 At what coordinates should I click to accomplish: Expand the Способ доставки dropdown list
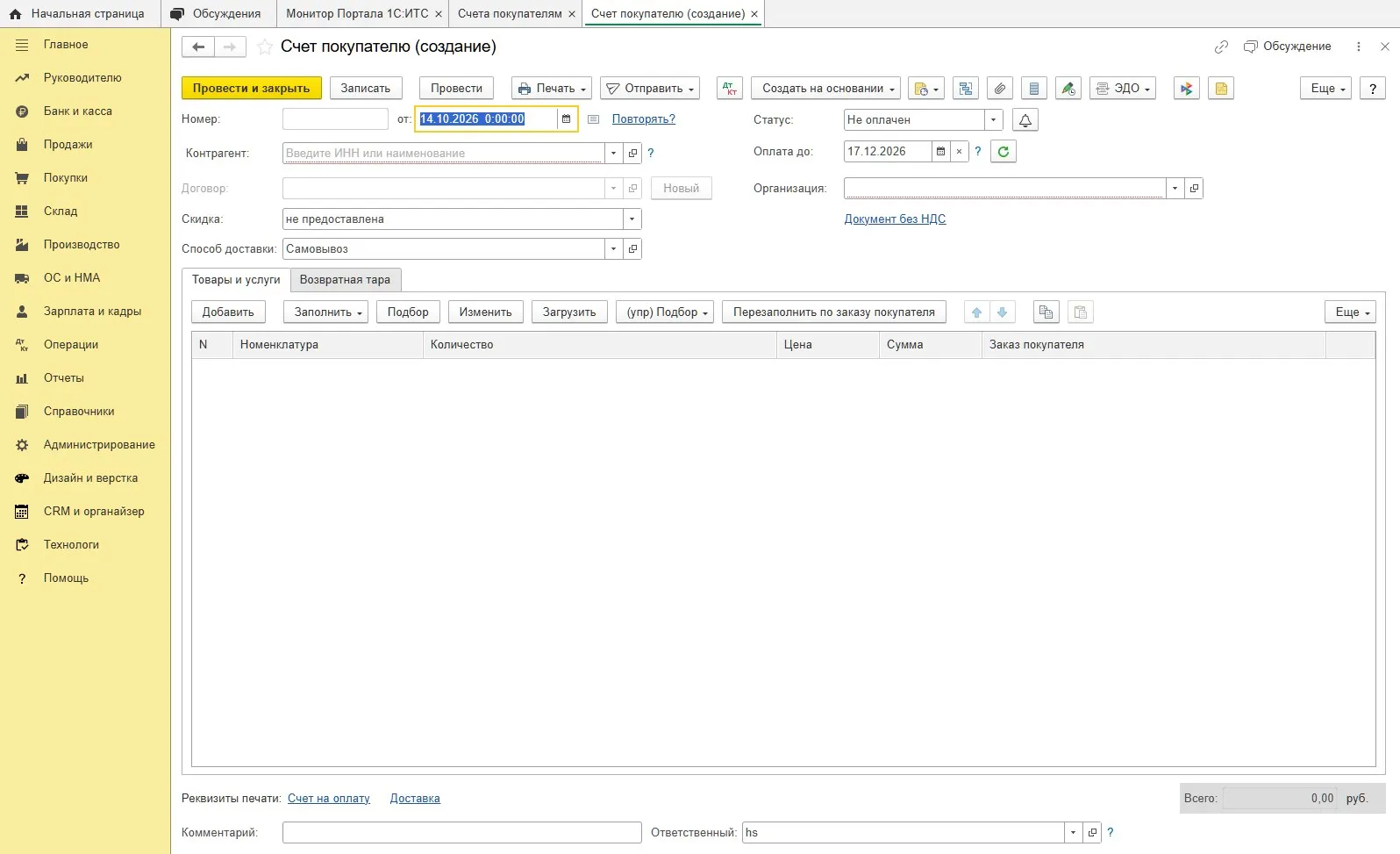click(614, 248)
